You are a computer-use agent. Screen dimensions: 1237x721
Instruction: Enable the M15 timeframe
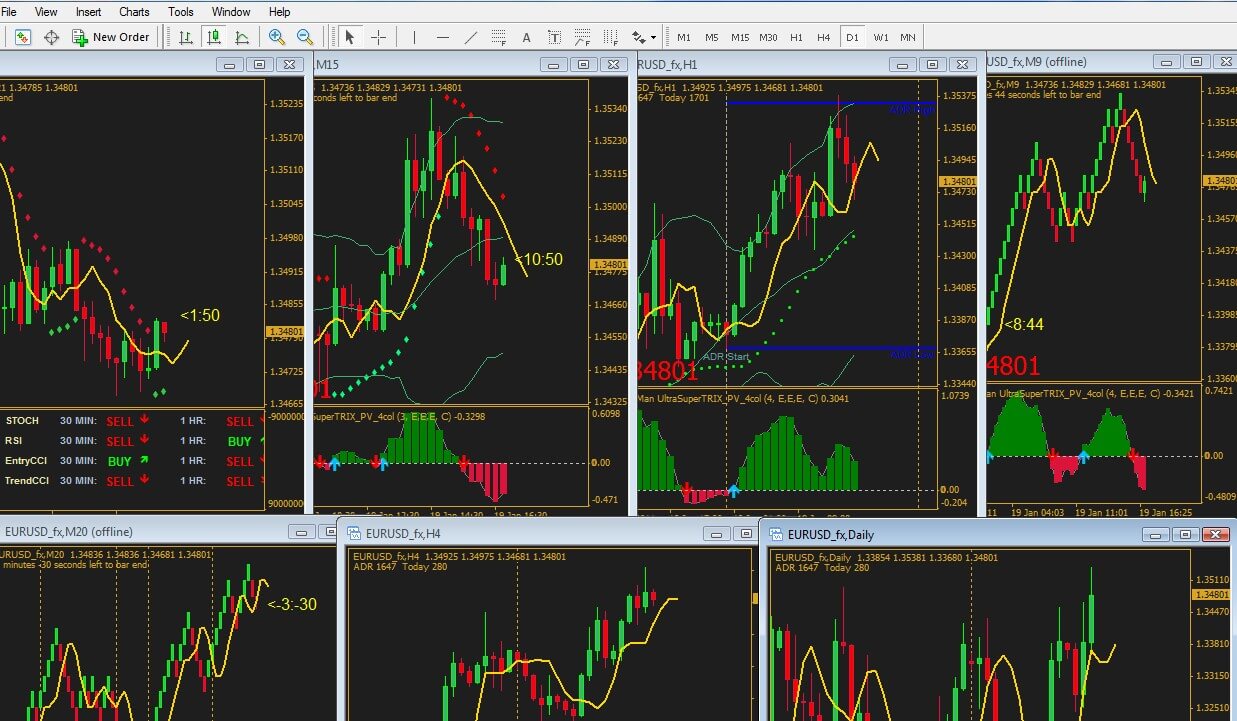click(740, 37)
